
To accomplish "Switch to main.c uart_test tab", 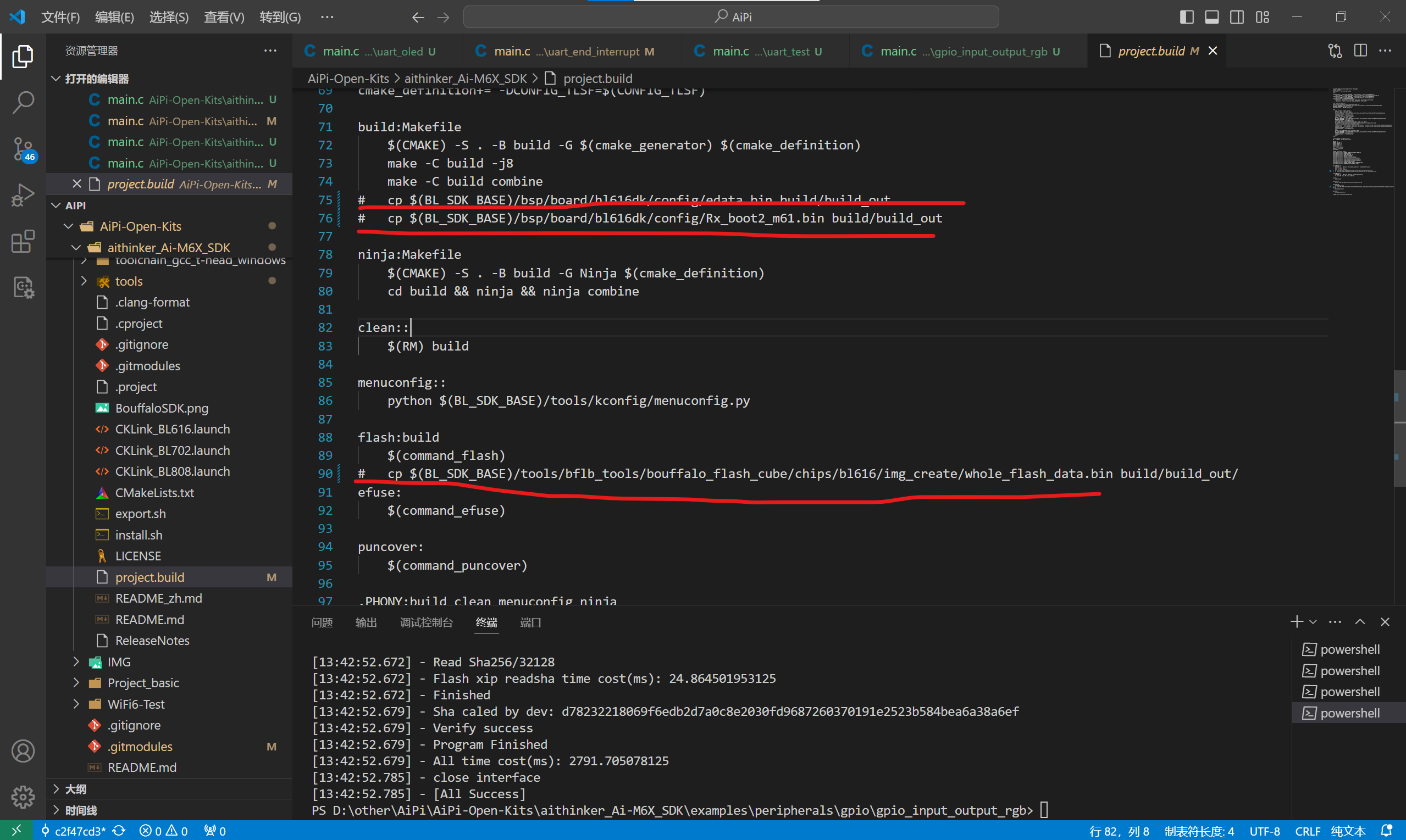I will pos(766,51).
